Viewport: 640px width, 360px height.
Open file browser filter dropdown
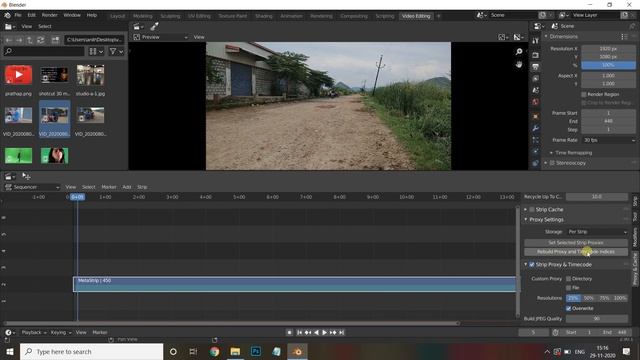pyautogui.click(x=116, y=51)
